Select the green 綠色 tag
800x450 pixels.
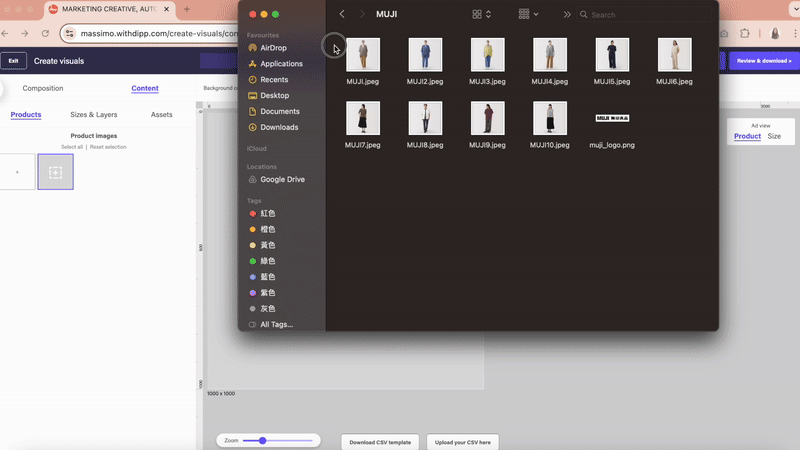pyautogui.click(x=262, y=261)
